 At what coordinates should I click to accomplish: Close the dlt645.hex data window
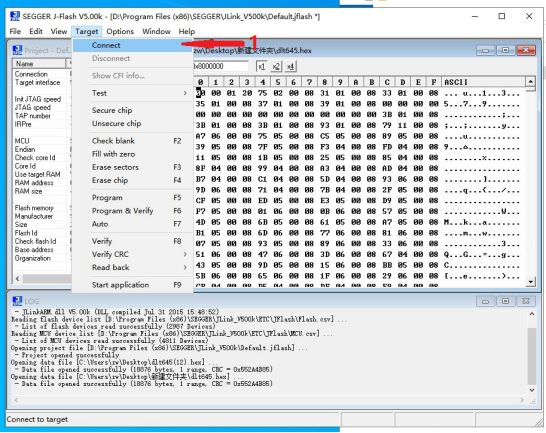526,51
